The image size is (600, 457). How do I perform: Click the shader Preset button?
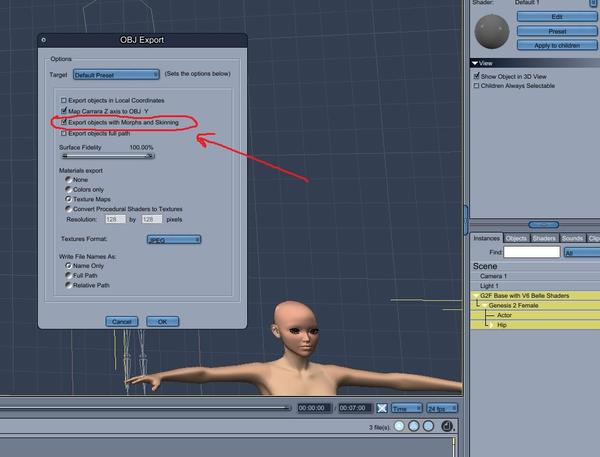557,31
